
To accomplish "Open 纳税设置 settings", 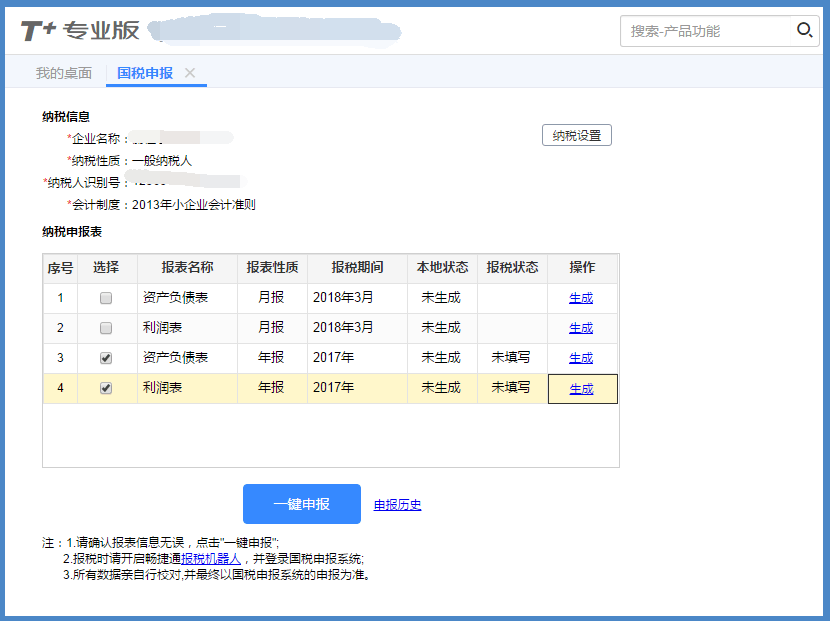I will point(576,136).
